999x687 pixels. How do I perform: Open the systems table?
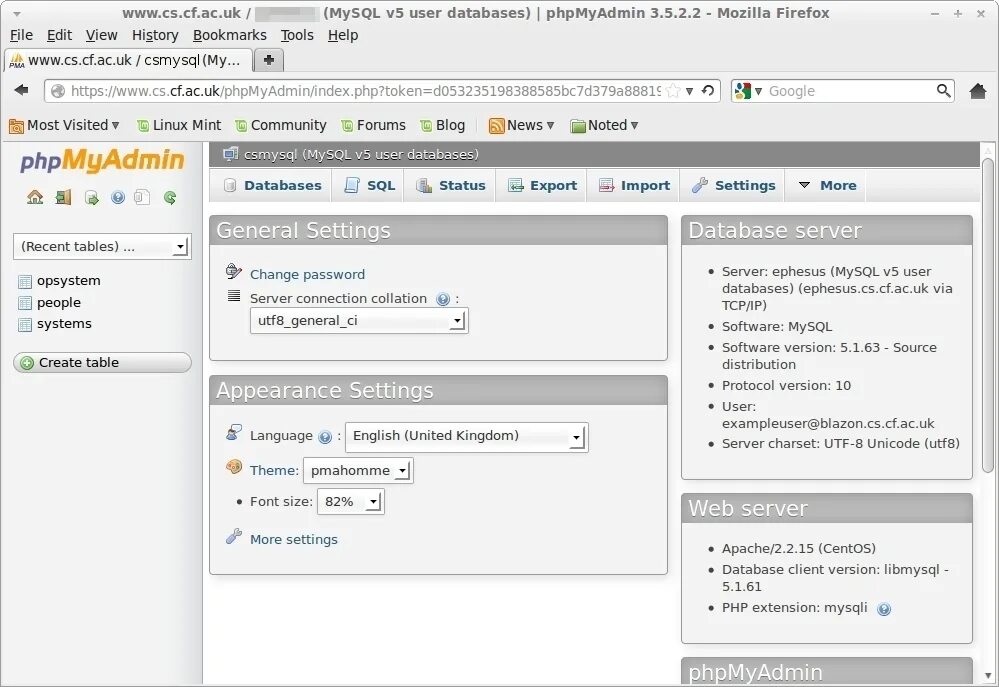[64, 324]
